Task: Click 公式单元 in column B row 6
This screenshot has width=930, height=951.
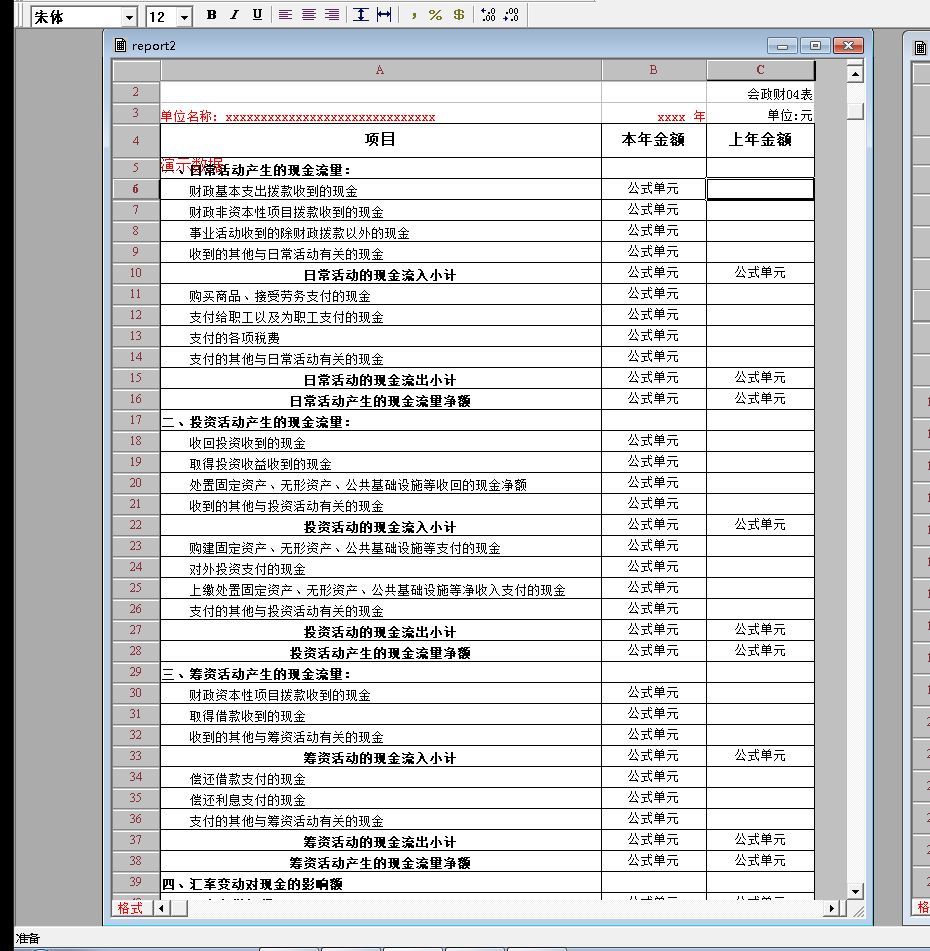Action: (653, 189)
